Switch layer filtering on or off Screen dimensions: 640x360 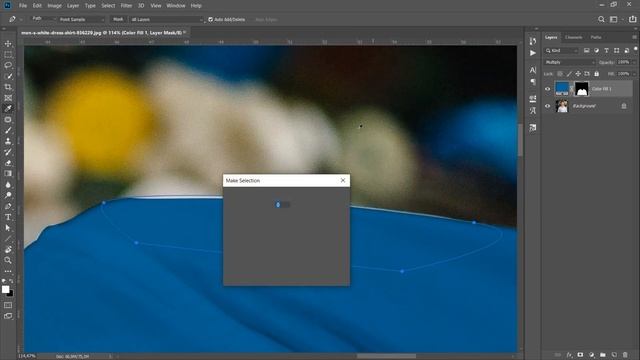(x=636, y=49)
